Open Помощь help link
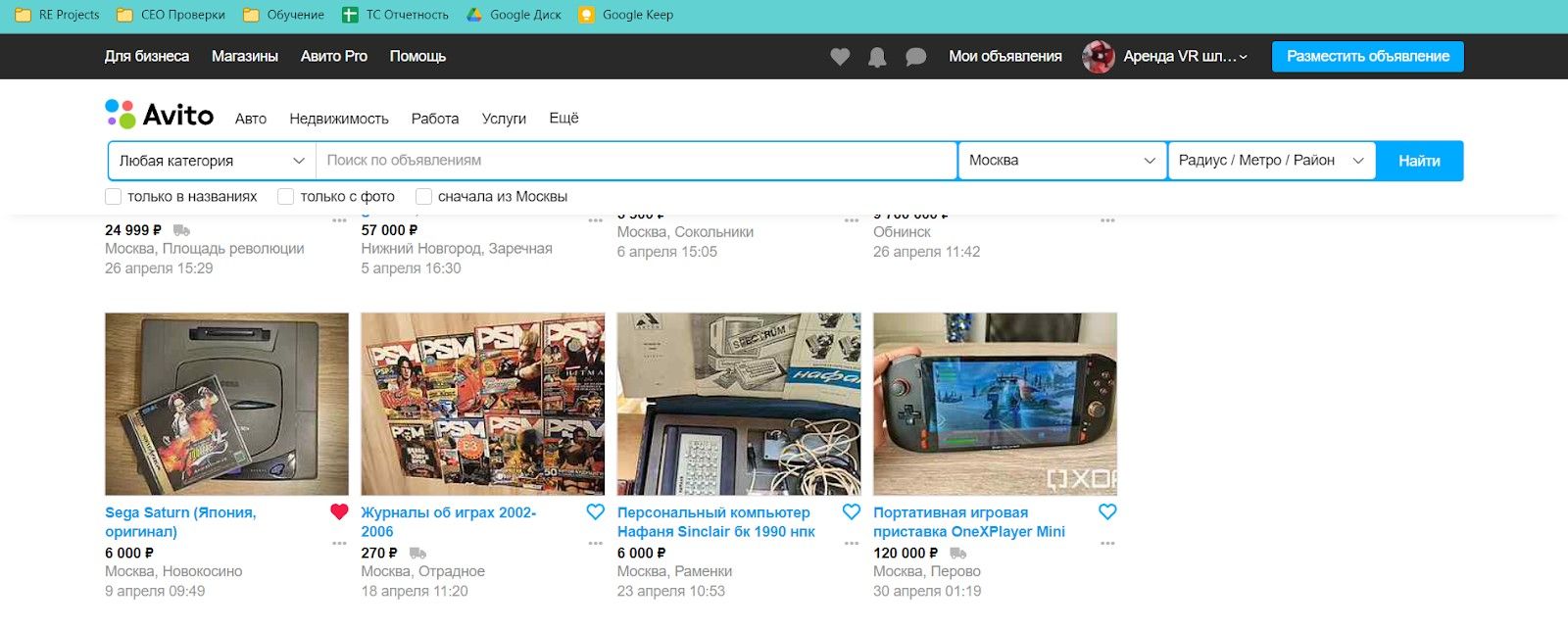Viewport: 1568px width, 630px height. point(417,57)
